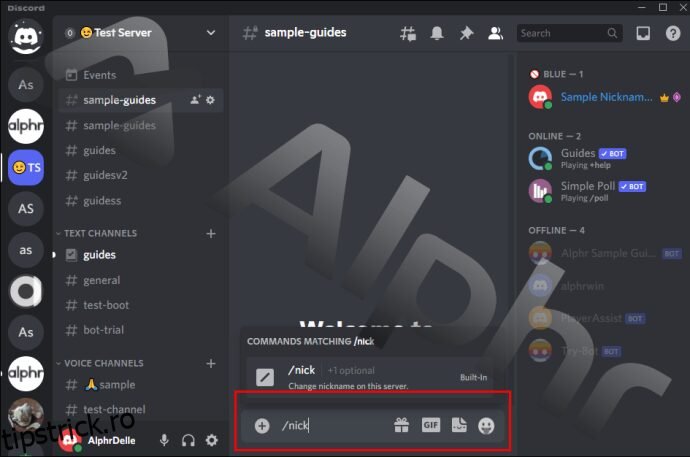Click invite people icon on sample-guides
The width and height of the screenshot is (690, 457).
195,100
